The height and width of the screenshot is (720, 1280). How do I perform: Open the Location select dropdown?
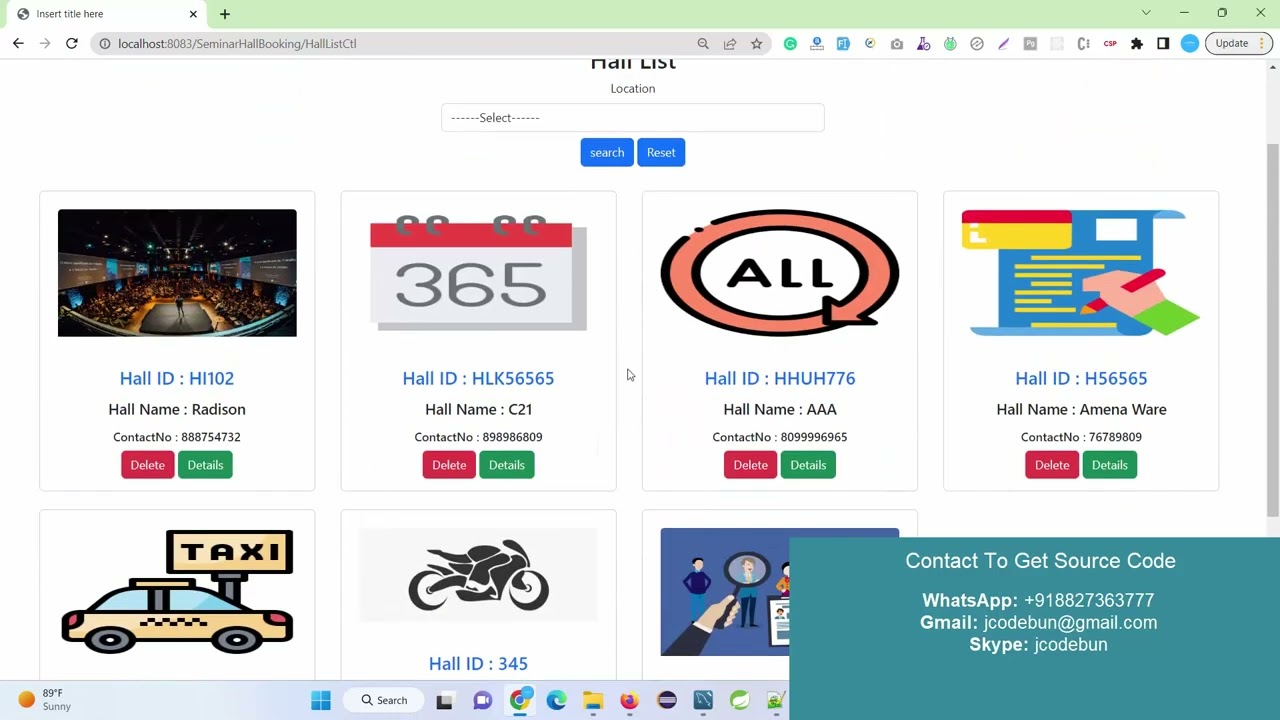click(x=633, y=118)
